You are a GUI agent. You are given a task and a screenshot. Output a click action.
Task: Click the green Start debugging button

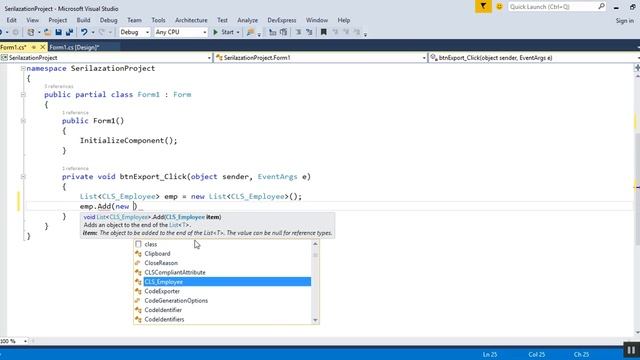click(x=224, y=32)
